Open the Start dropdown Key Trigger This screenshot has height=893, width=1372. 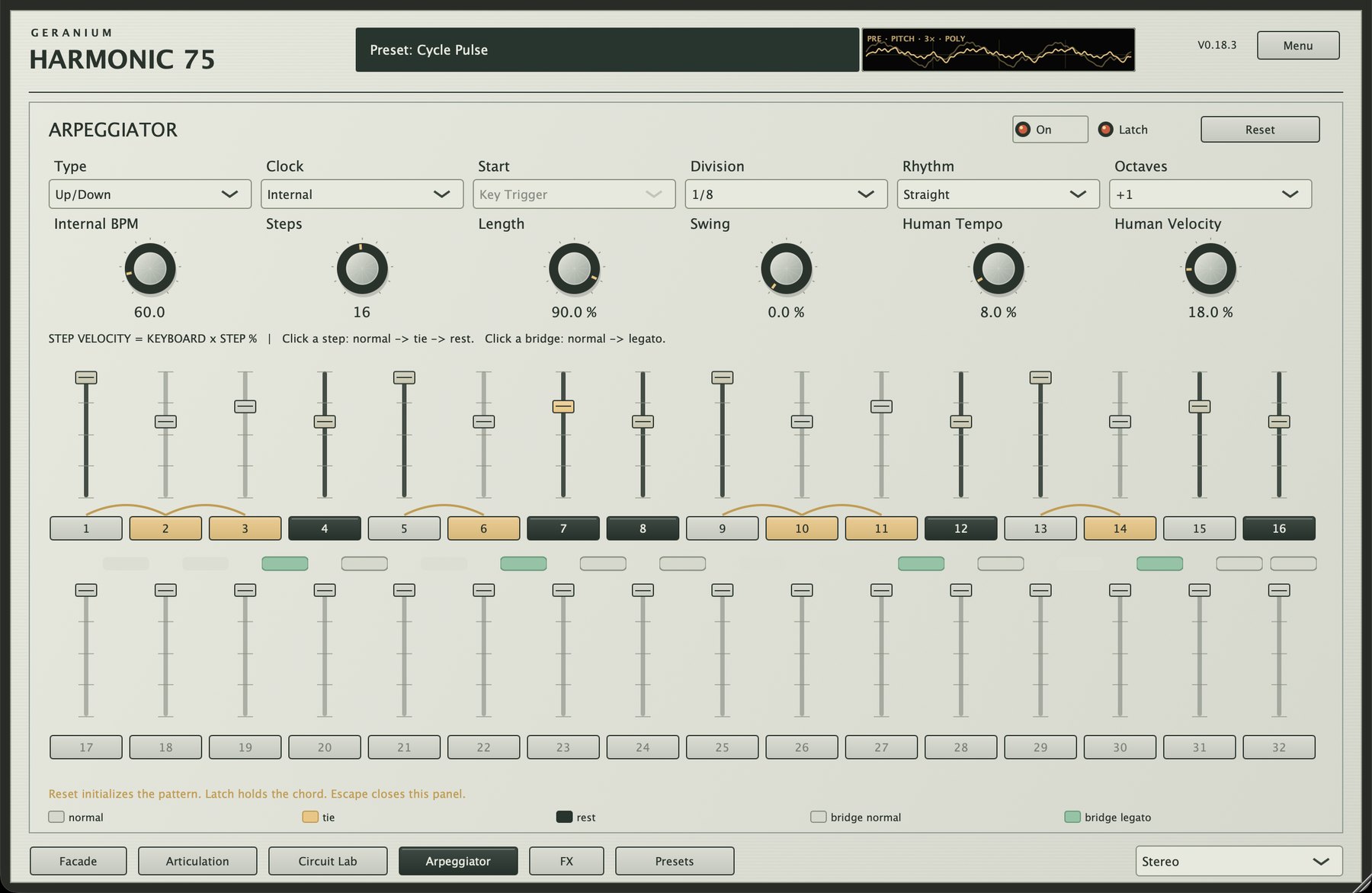click(x=574, y=194)
